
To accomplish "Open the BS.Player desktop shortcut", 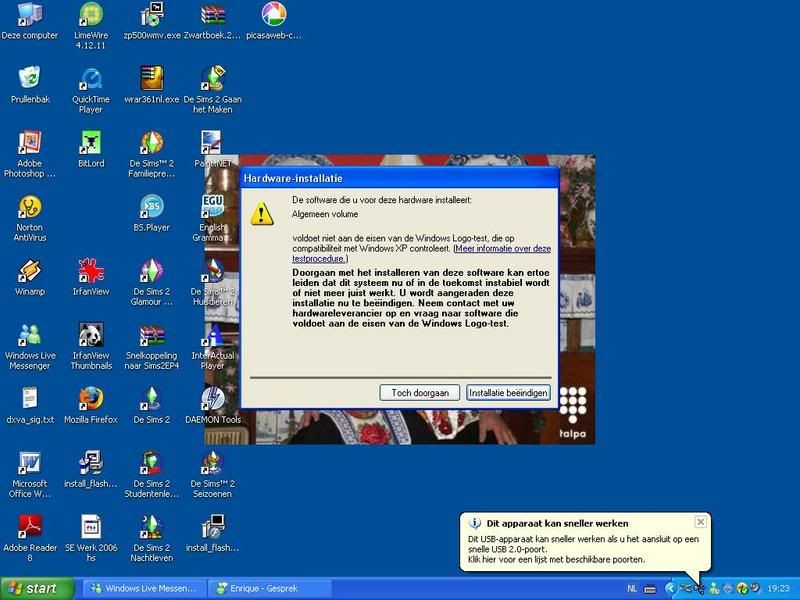I will pyautogui.click(x=152, y=213).
